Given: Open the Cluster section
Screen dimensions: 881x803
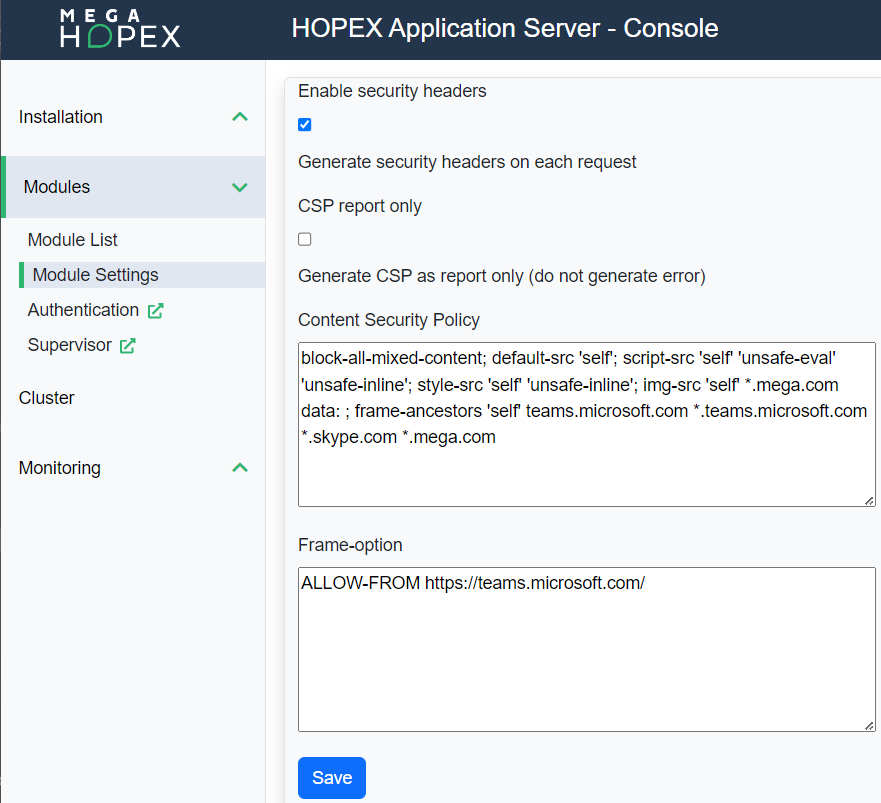Looking at the screenshot, I should point(46,397).
